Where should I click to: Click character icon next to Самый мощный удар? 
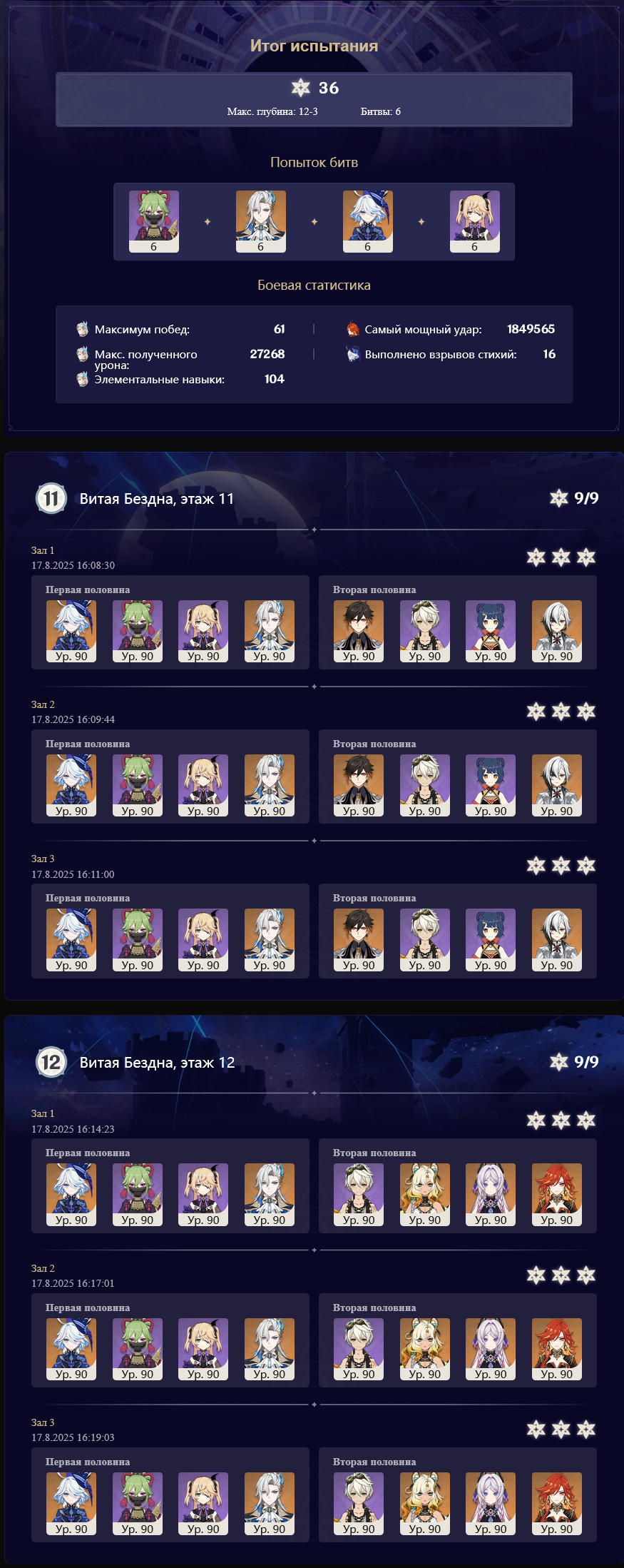coord(352,329)
